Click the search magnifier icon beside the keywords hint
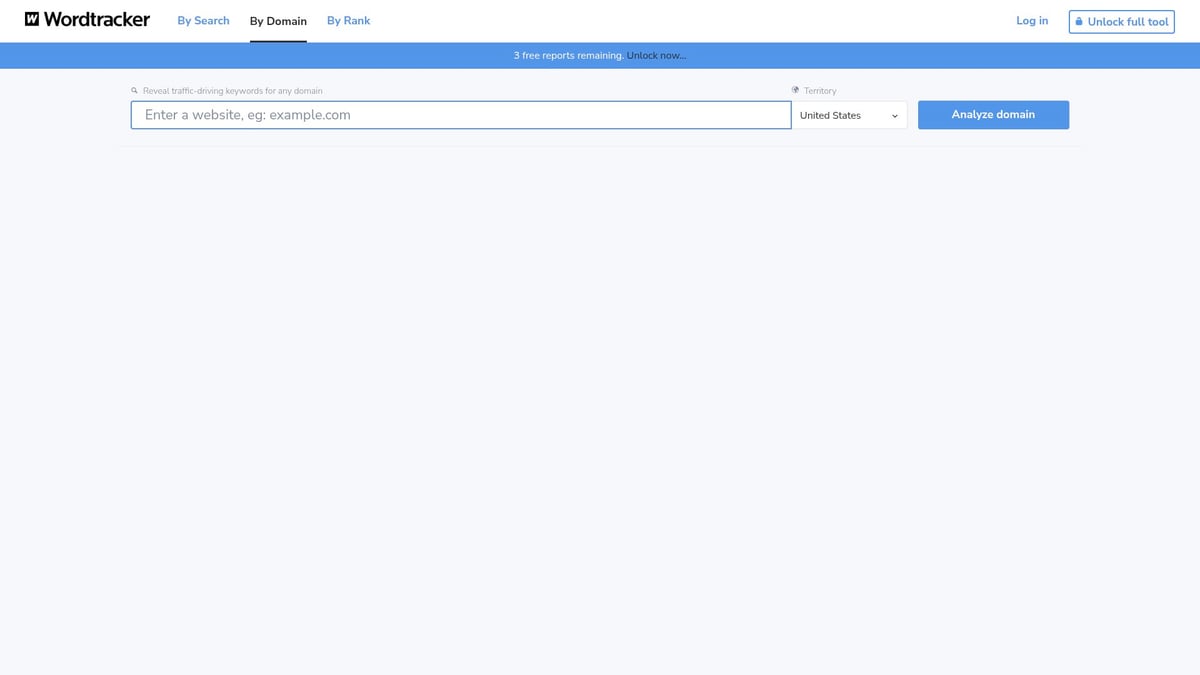1200x675 pixels. pyautogui.click(x=134, y=90)
